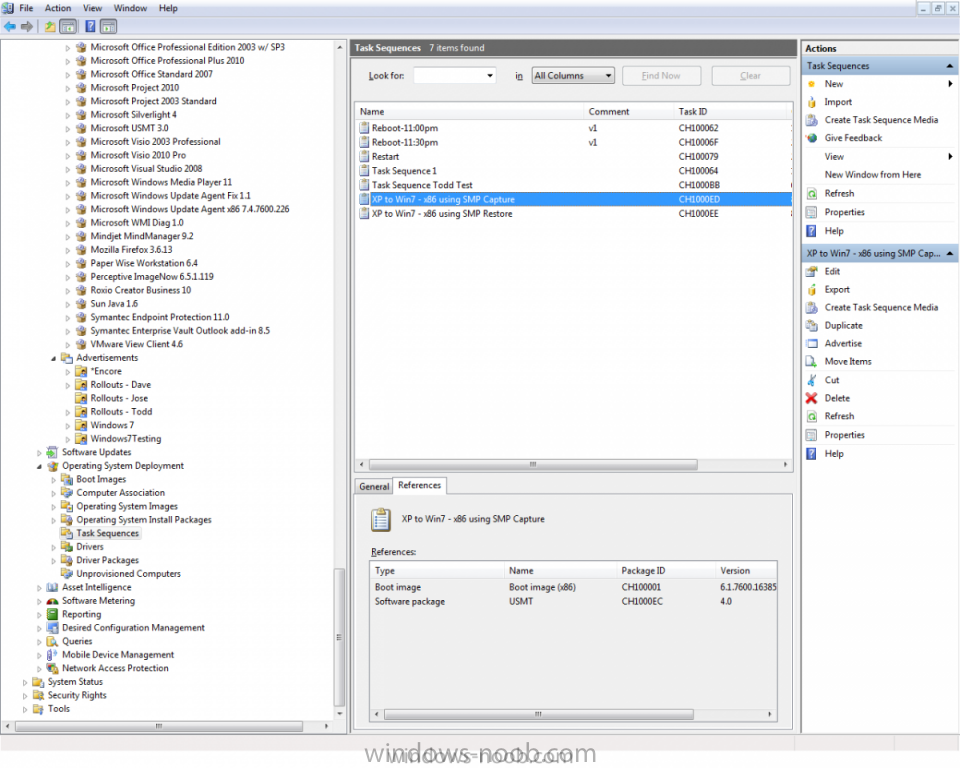Screen dimensions: 960x768
Task: Open the Window menu
Action: click(x=130, y=8)
